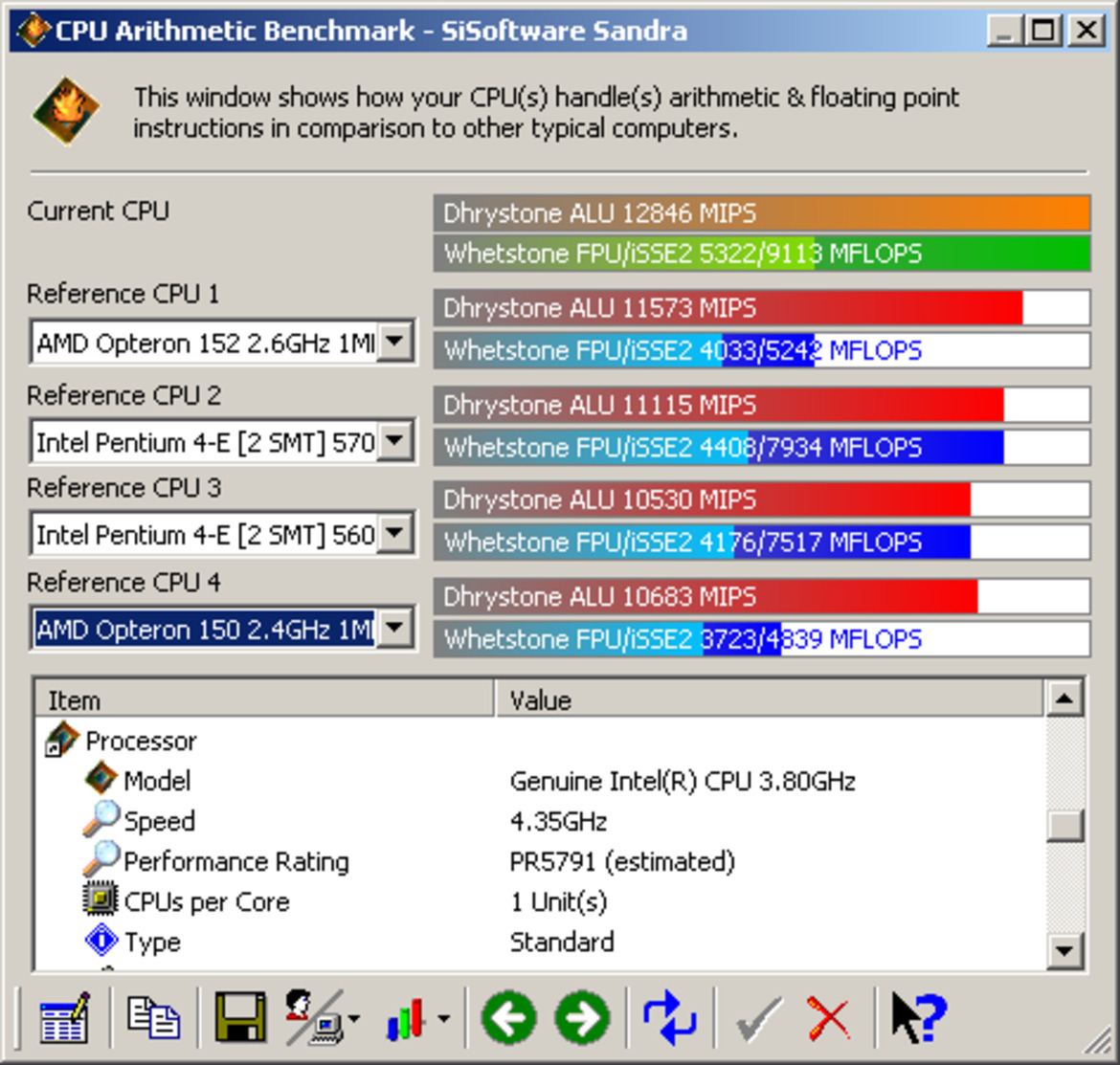This screenshot has height=1065, width=1120.
Task: Click the CPUs per Core chip icon
Action: [100, 899]
